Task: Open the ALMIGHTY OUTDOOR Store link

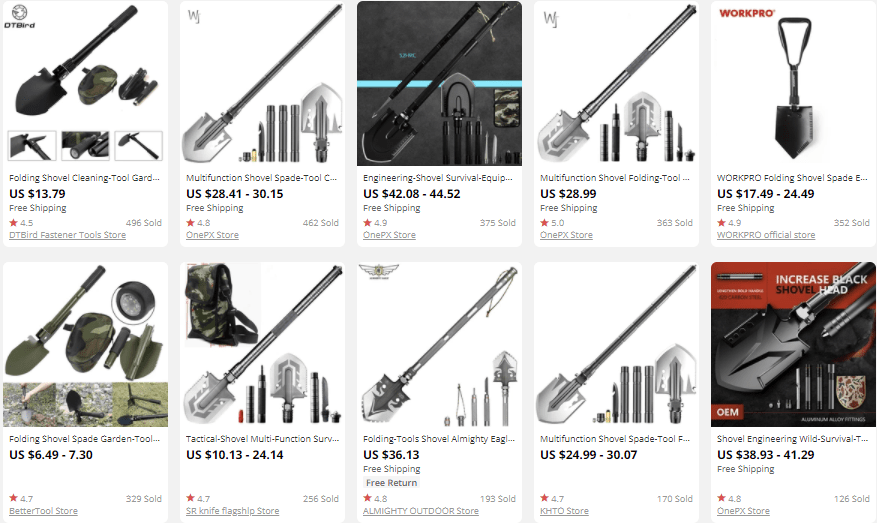Action: (421, 511)
